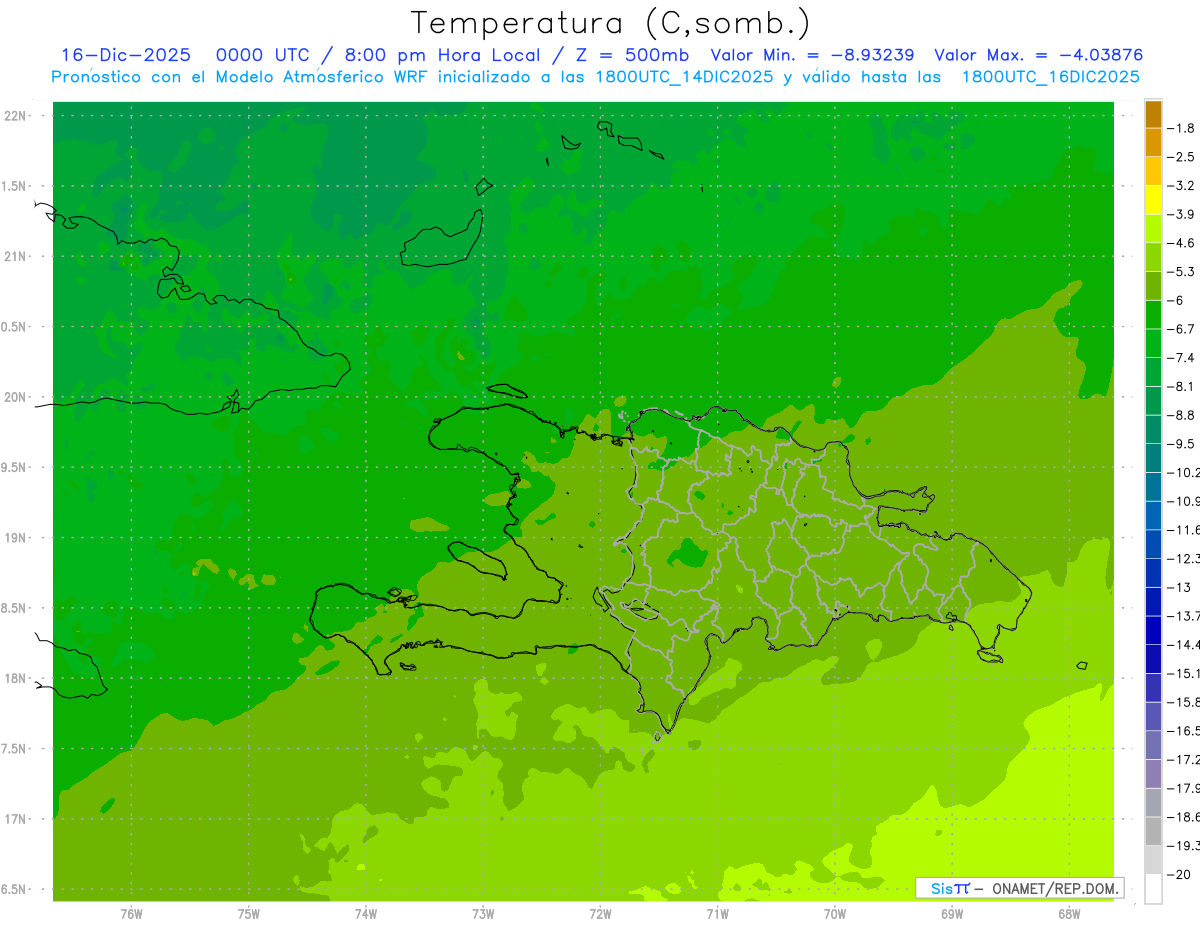Click the "-9.5" color scale label
Viewport: 1200px width, 927px height.
(x=1181, y=444)
